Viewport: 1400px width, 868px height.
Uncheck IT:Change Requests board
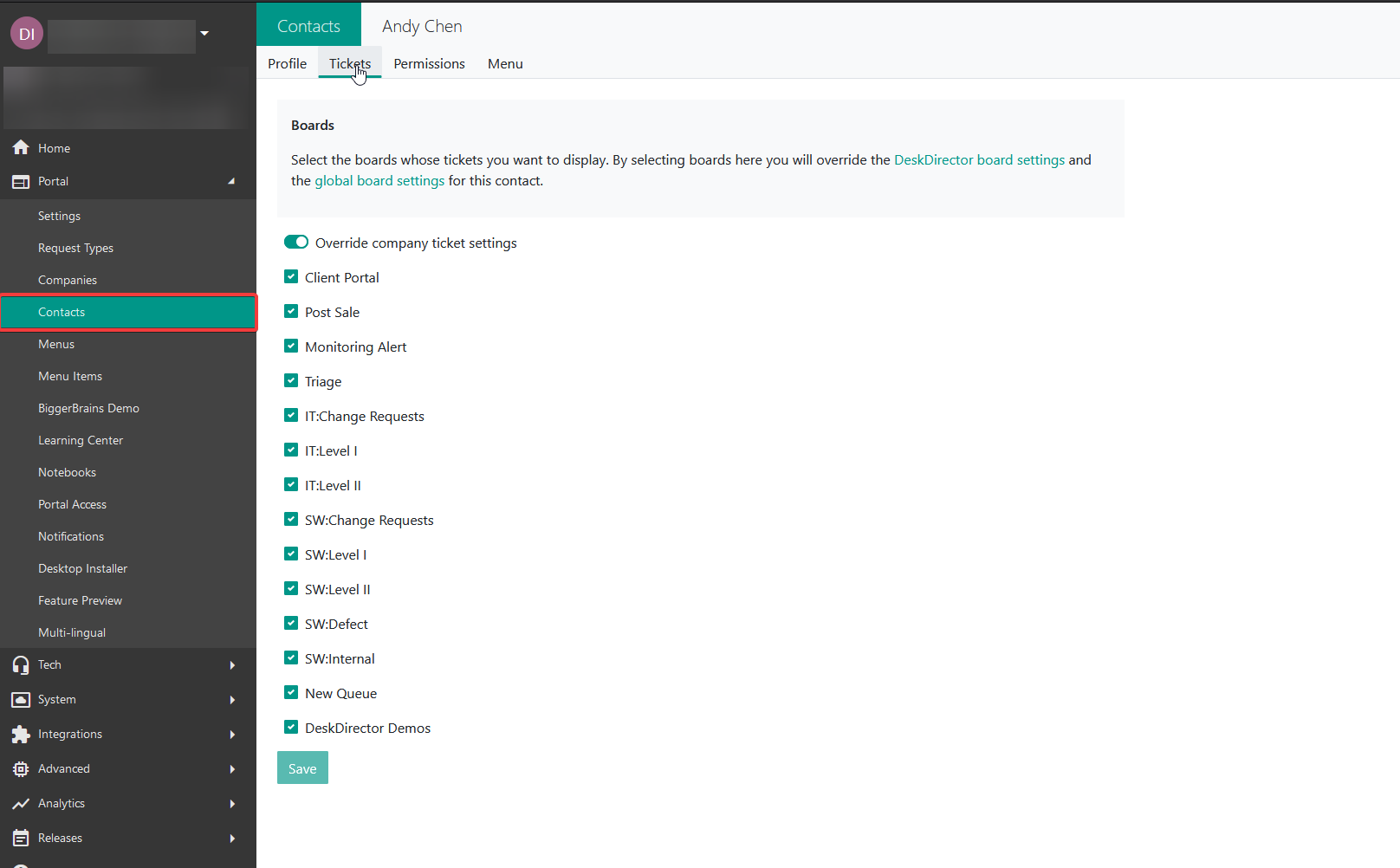[x=291, y=416]
